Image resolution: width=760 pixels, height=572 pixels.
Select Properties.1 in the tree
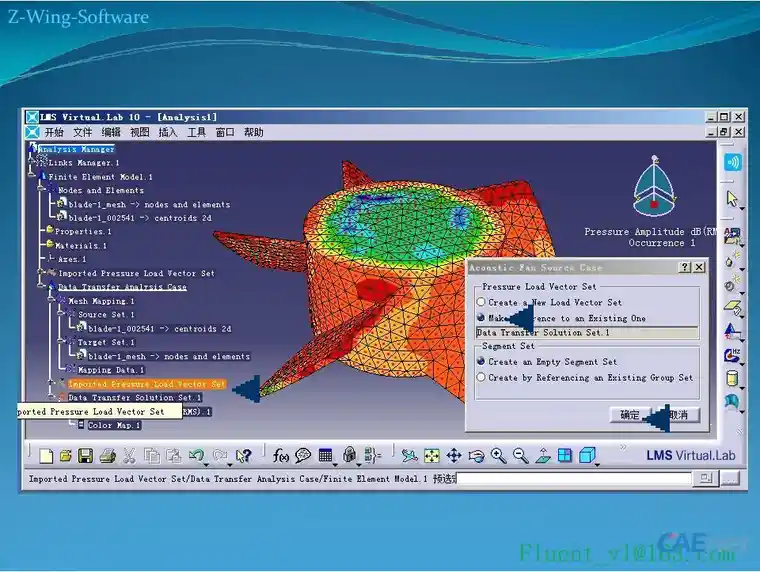click(83, 232)
